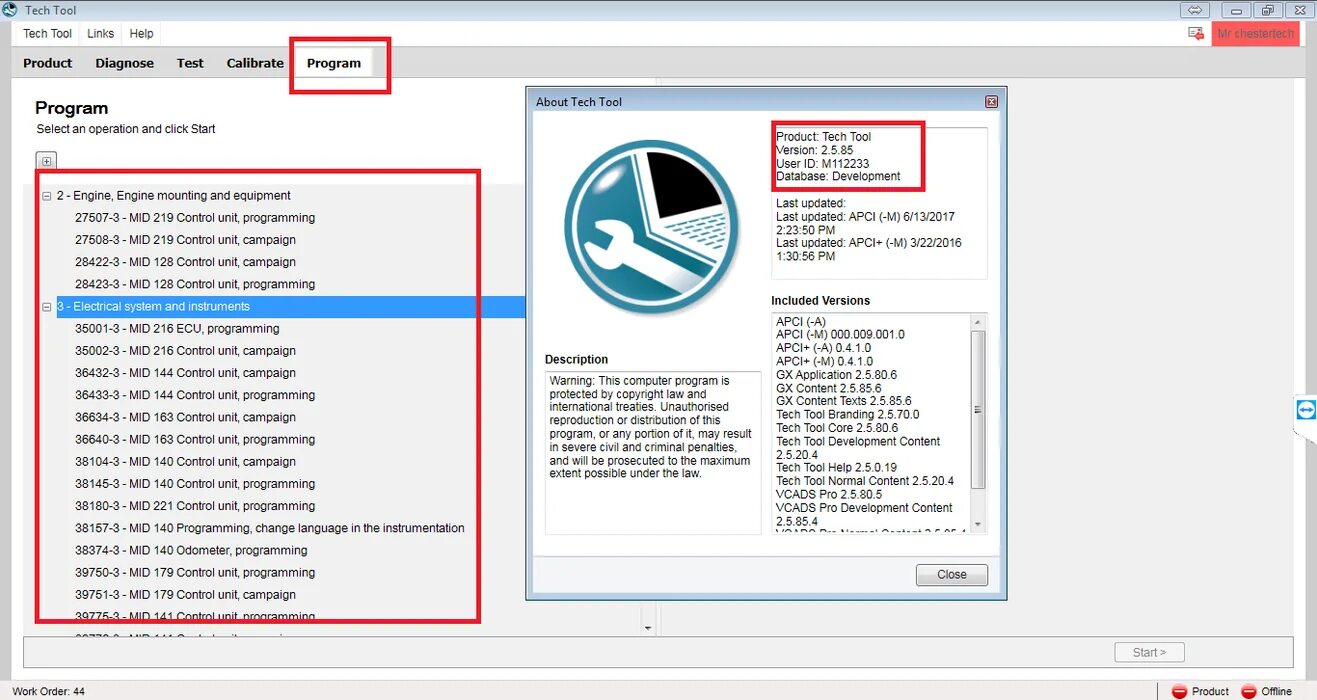Open the Tech Tool menu
Viewport: 1317px width, 700px height.
(47, 33)
